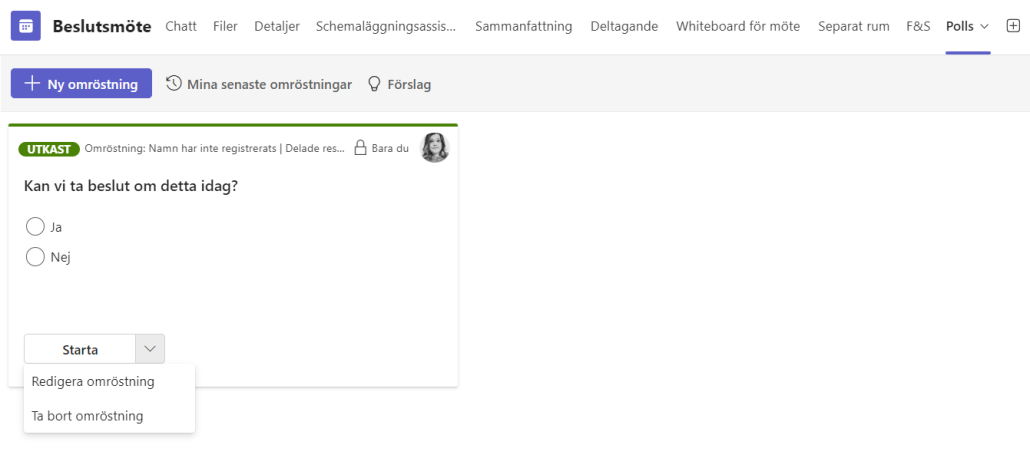Expand the Polls tab chevron
This screenshot has height=455, width=1030.
click(984, 26)
